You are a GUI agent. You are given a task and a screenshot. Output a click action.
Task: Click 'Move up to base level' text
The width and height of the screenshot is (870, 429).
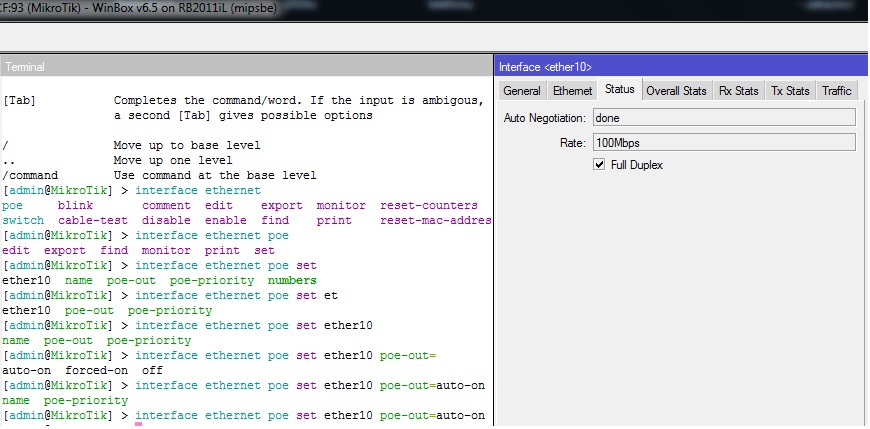click(x=187, y=145)
